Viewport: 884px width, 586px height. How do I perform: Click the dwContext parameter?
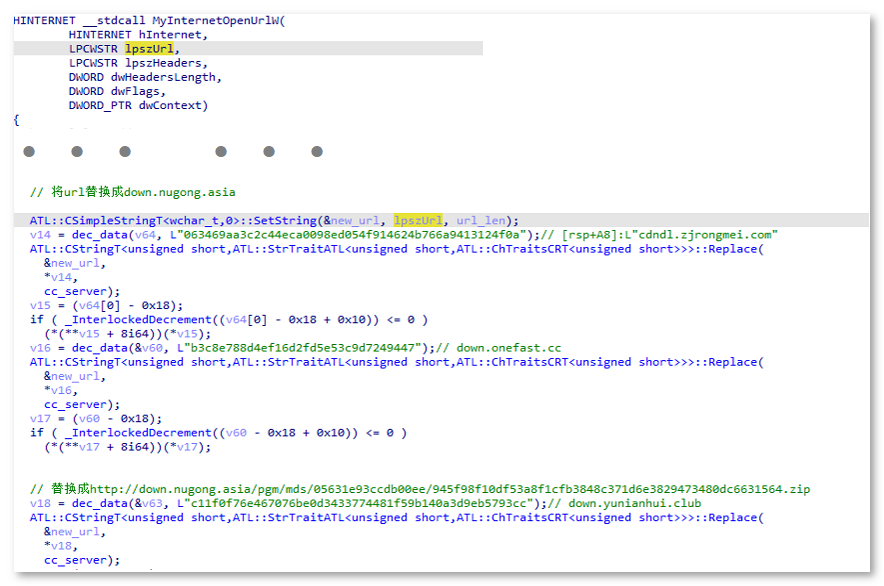172,105
